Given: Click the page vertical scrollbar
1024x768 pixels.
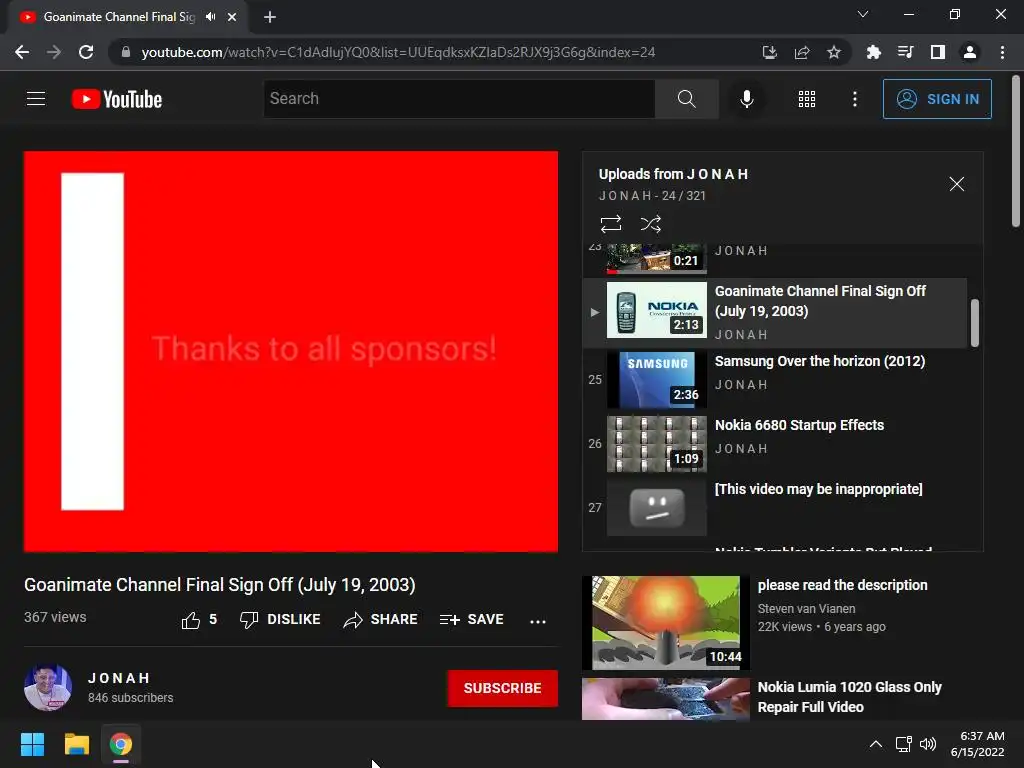Looking at the screenshot, I should click(x=1016, y=152).
